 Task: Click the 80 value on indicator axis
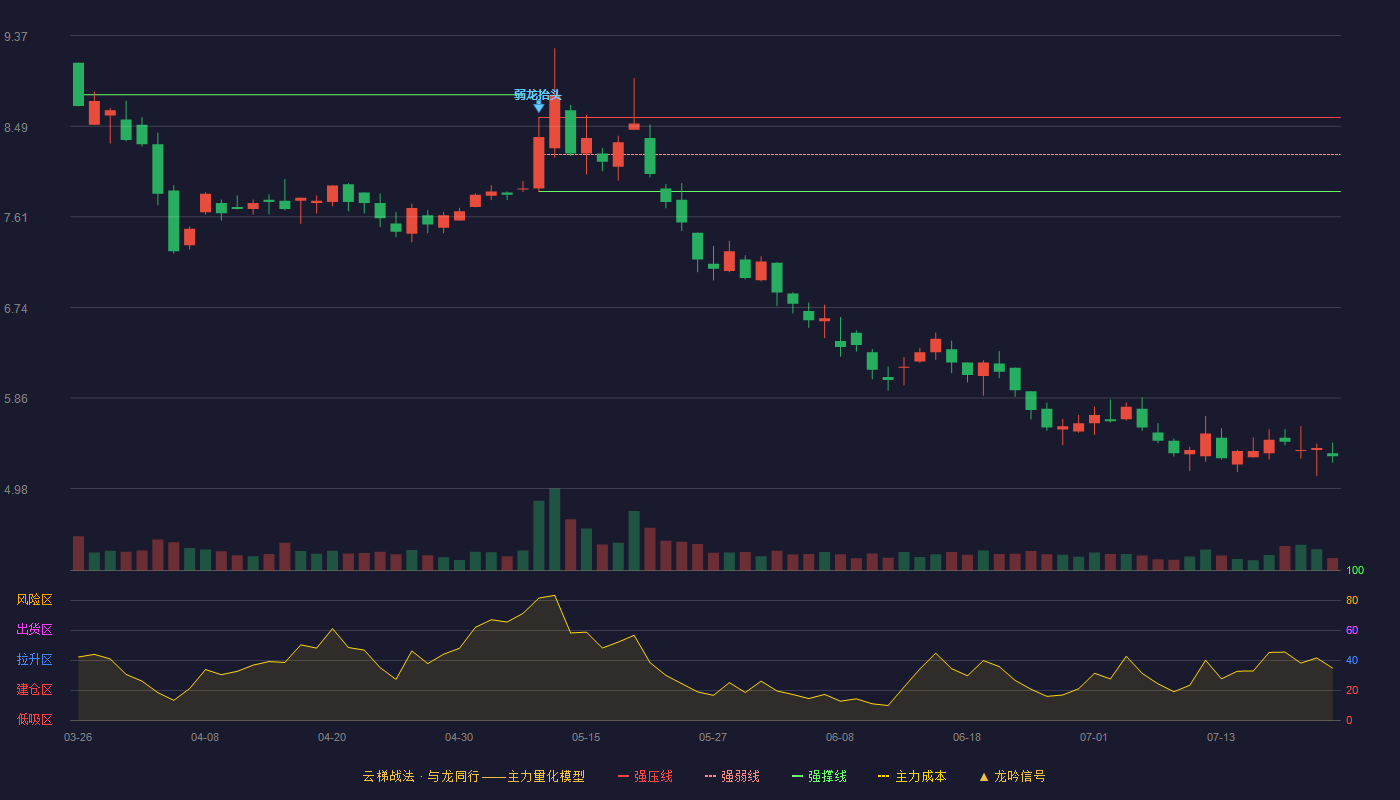pos(1352,600)
